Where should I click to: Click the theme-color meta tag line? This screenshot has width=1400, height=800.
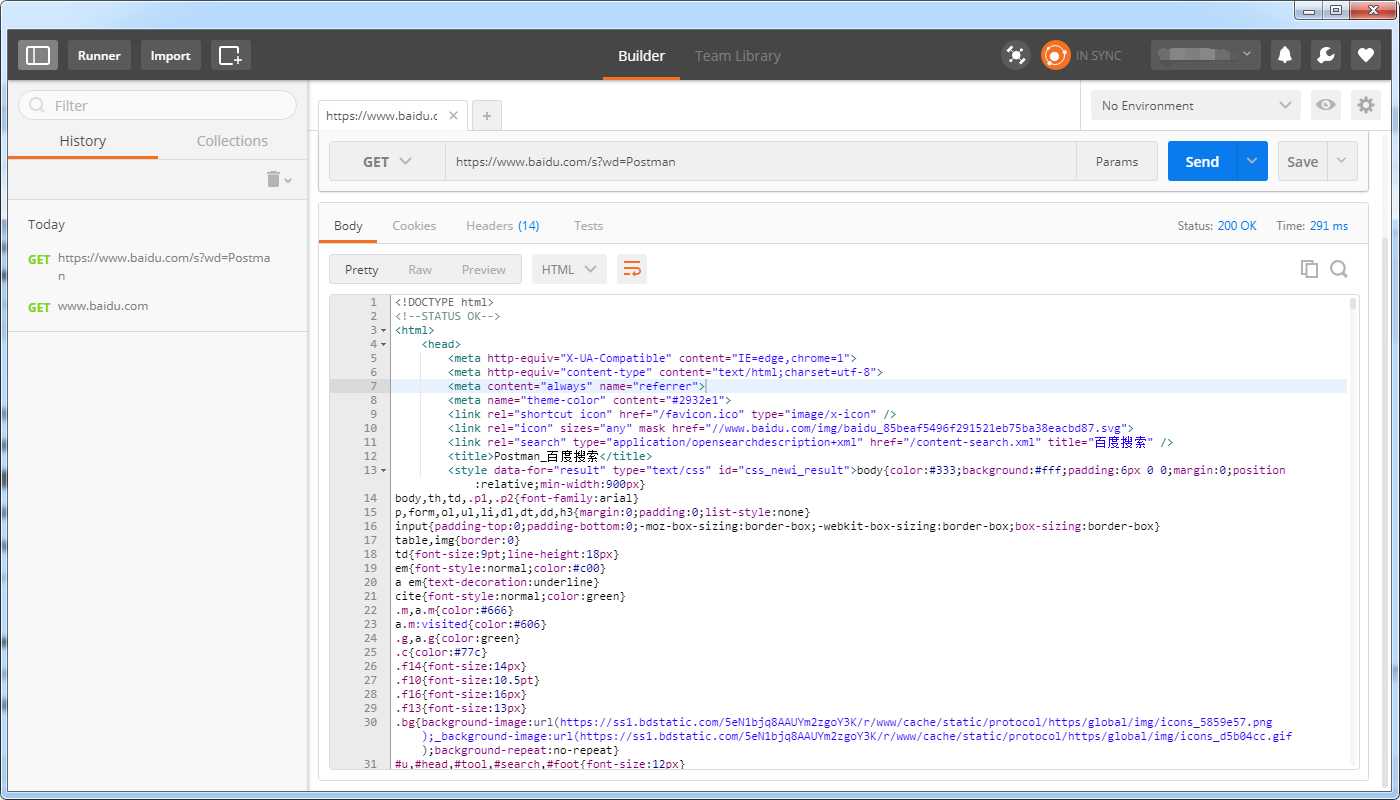[589, 400]
